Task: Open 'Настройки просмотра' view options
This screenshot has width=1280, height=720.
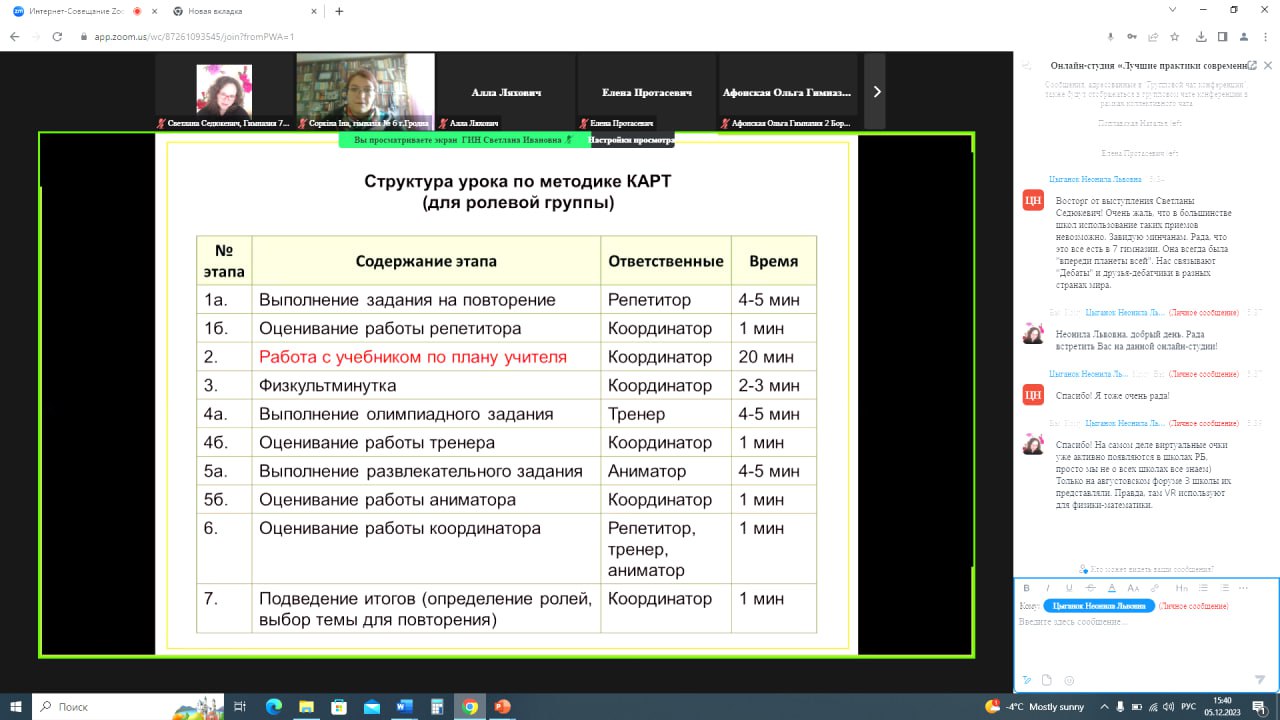Action: click(631, 140)
